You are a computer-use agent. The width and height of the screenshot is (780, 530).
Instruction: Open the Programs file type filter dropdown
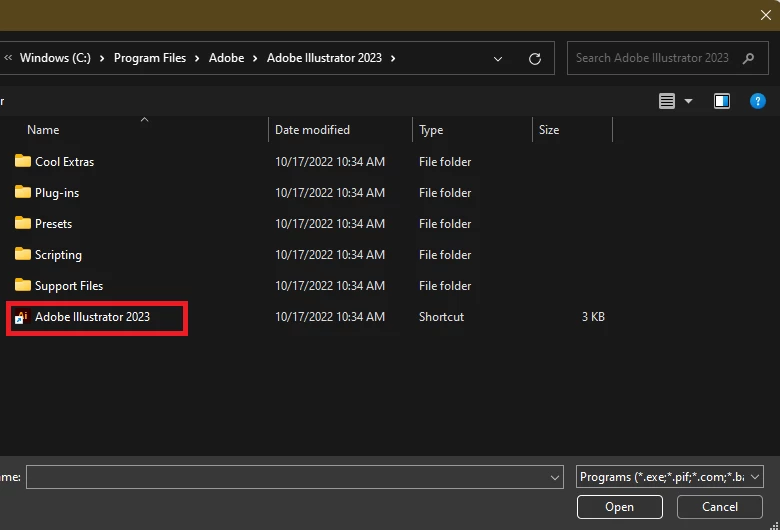click(x=755, y=477)
